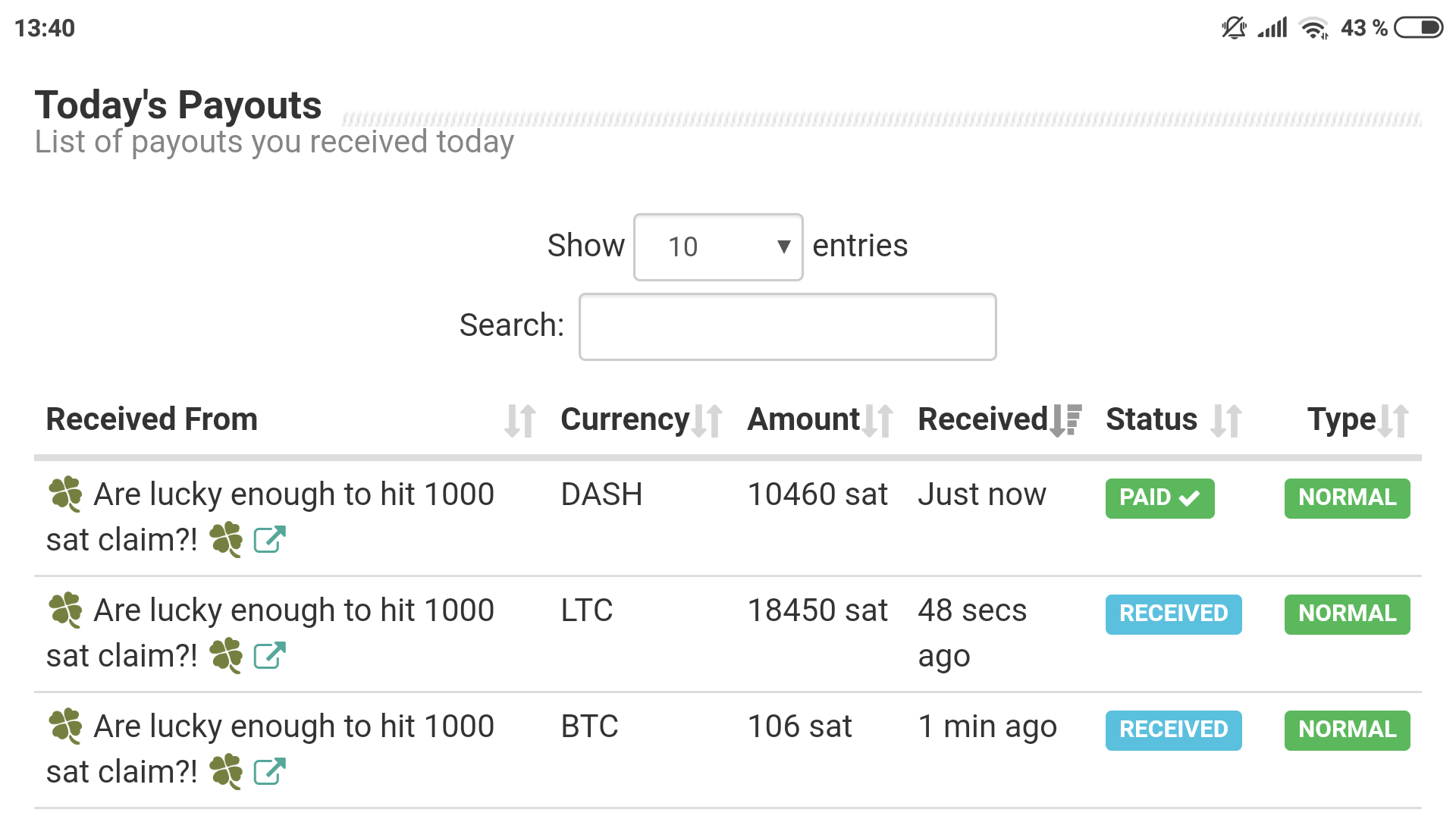The image size is (1456, 819).
Task: Open the BTC payout source faucet link
Action: tap(293, 727)
